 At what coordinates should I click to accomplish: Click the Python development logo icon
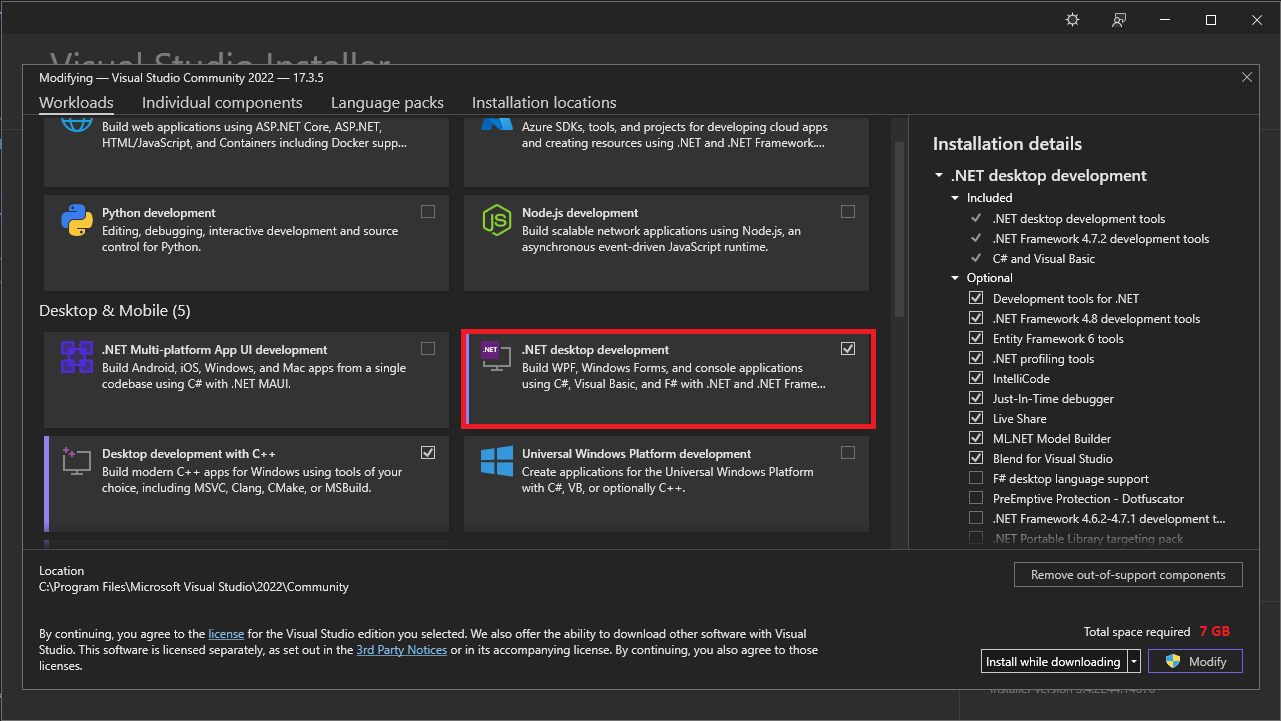(77, 220)
